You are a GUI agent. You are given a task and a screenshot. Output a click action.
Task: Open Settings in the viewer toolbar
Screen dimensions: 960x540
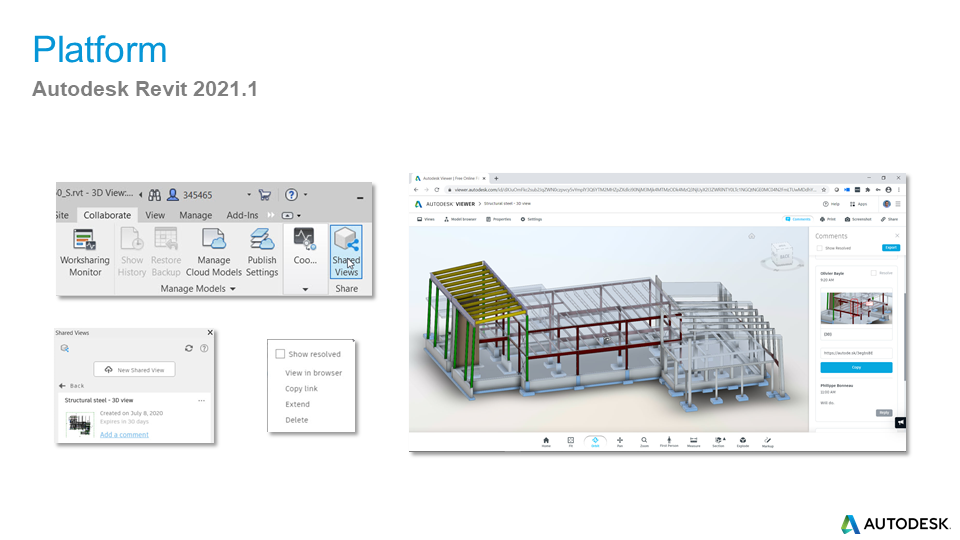531,219
